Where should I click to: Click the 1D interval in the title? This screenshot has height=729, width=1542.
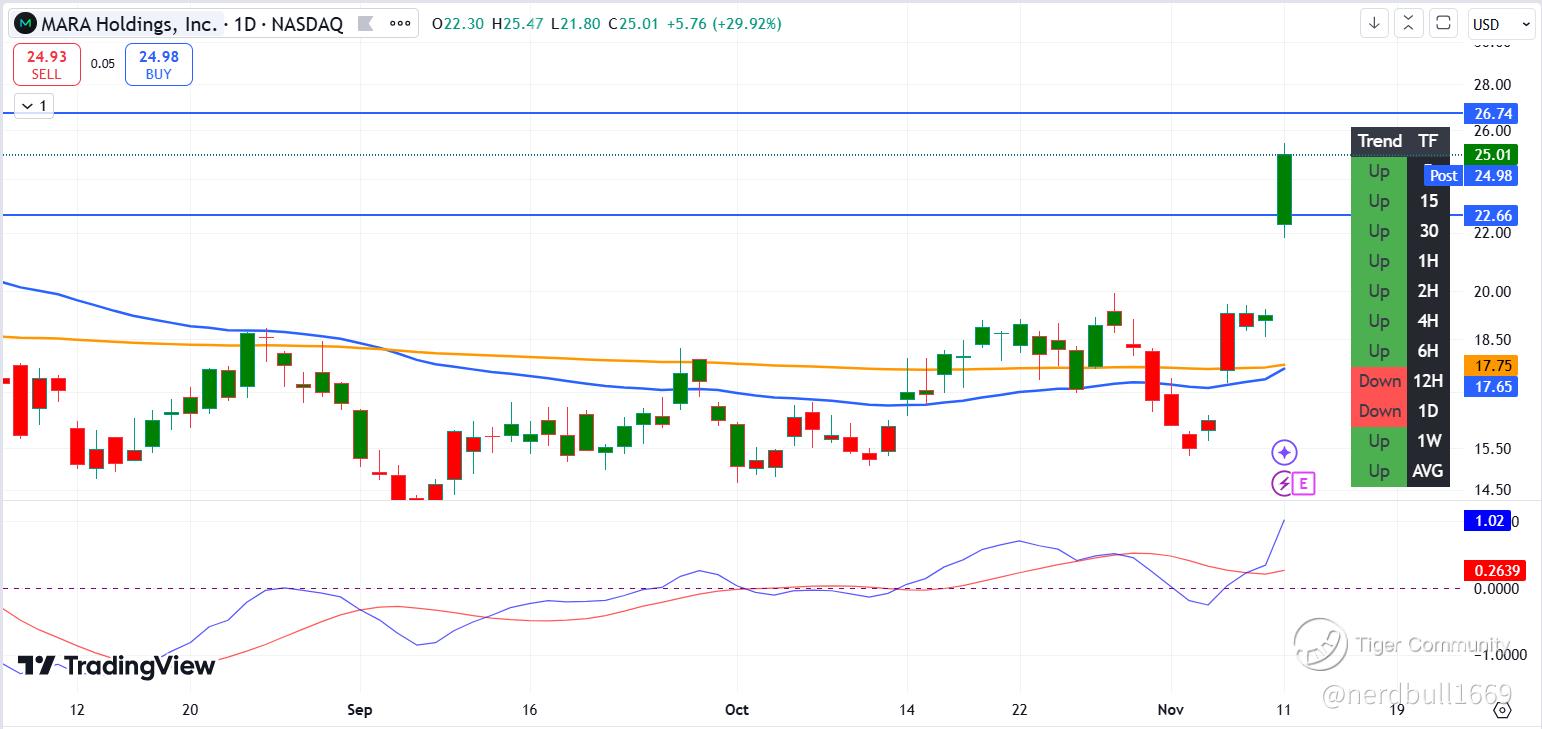[245, 24]
